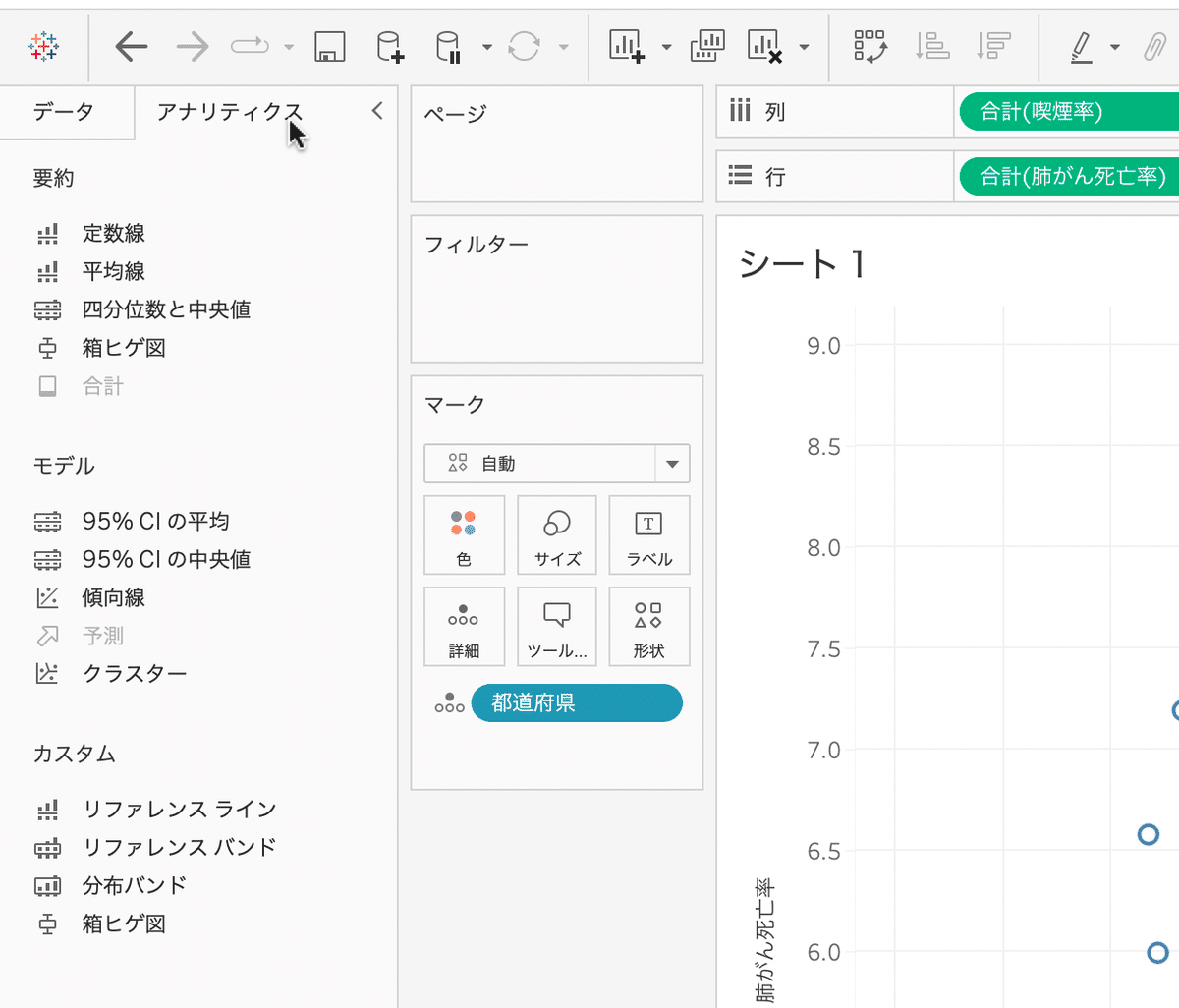This screenshot has width=1179, height=1008.
Task: Click the greyed 予測 item
Action: tap(103, 636)
